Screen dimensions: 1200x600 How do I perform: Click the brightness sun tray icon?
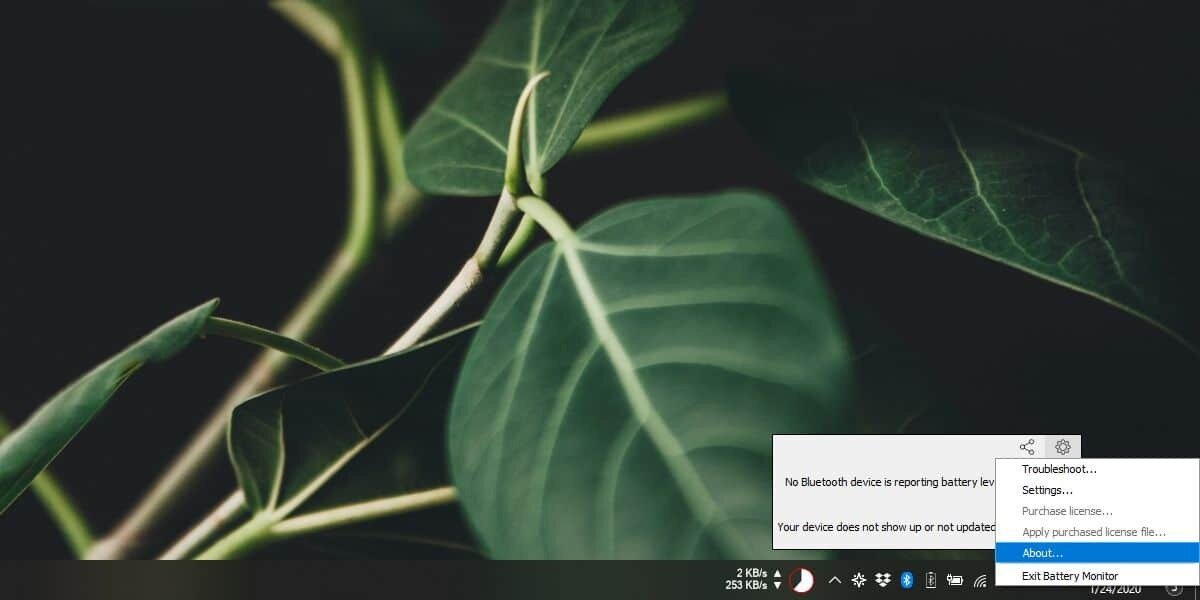click(858, 580)
